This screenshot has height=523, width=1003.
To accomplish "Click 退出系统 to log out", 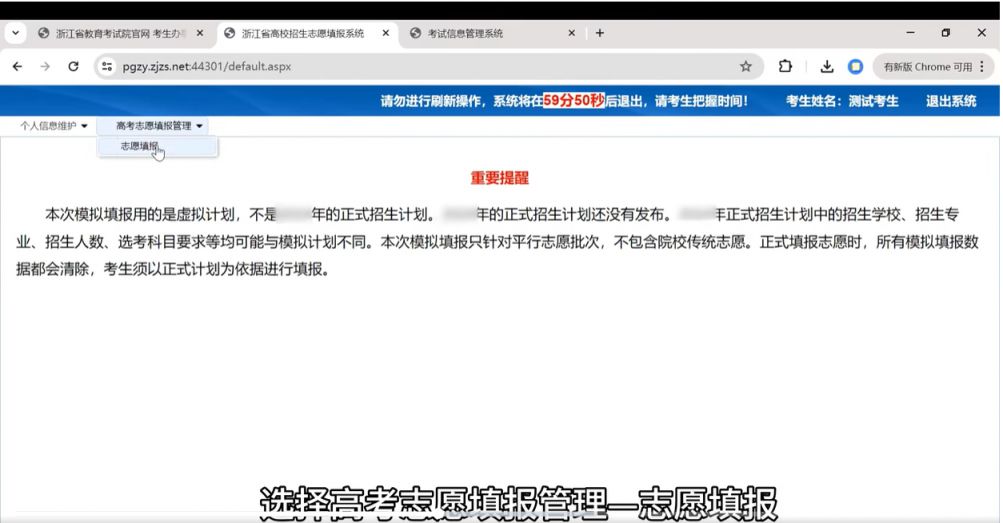I will 950,101.
